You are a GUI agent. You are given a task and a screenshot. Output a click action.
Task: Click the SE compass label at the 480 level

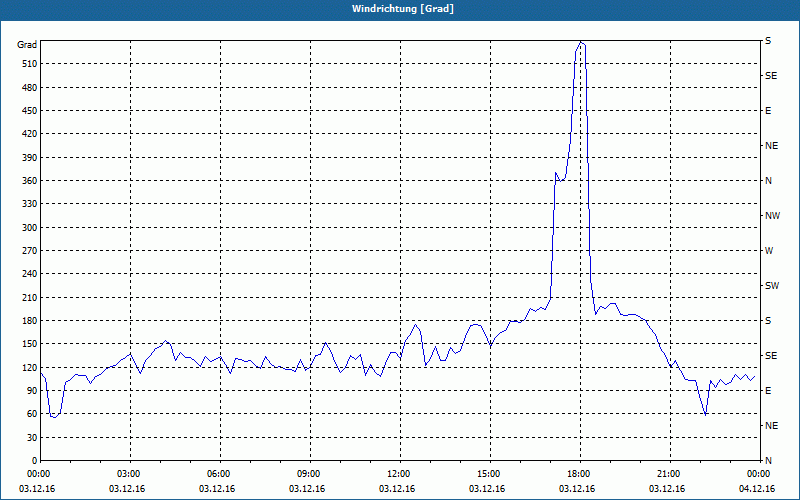[771, 76]
